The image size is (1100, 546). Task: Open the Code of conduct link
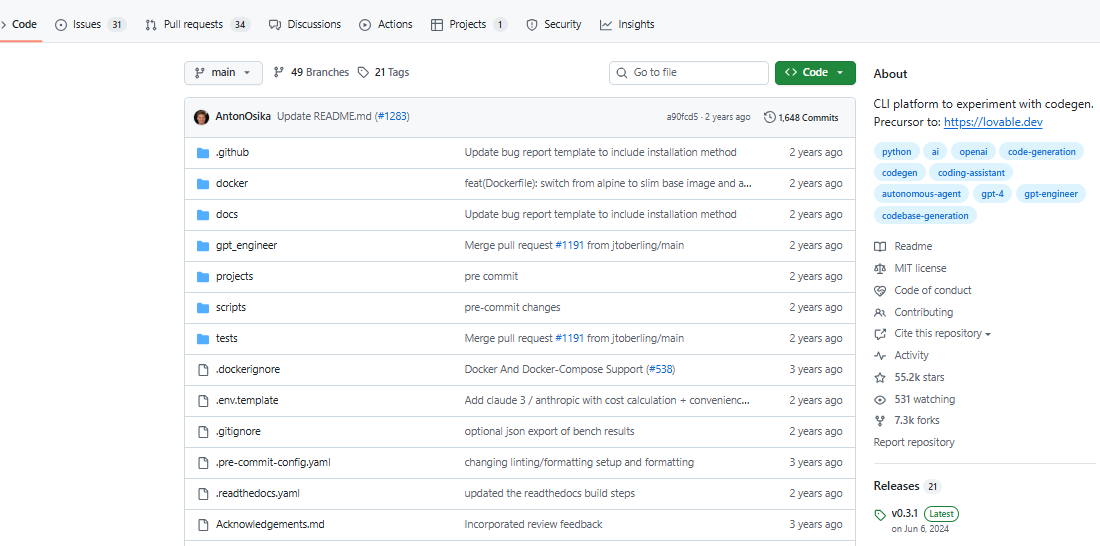(x=923, y=290)
